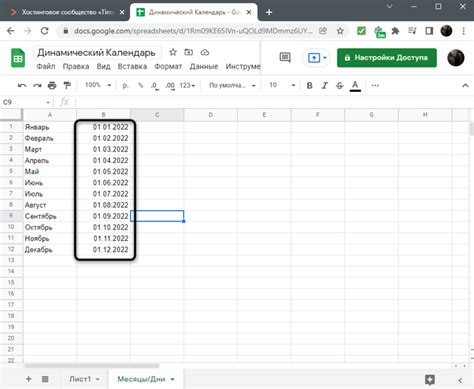Open the 100% zoom dropdown
Viewport: 474px width, 389px height.
98,85
